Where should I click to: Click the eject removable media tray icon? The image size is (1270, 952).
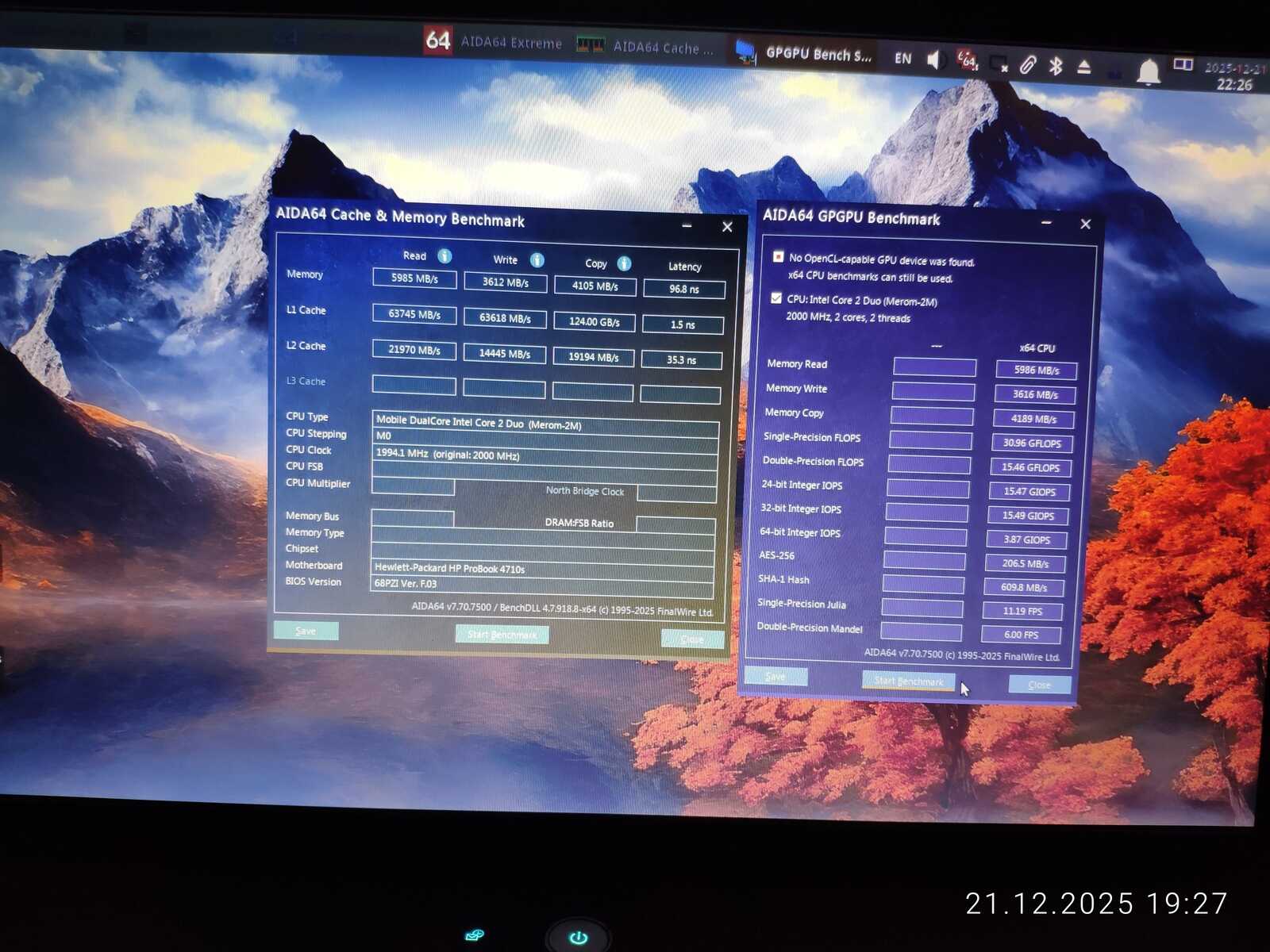pyautogui.click(x=1084, y=67)
